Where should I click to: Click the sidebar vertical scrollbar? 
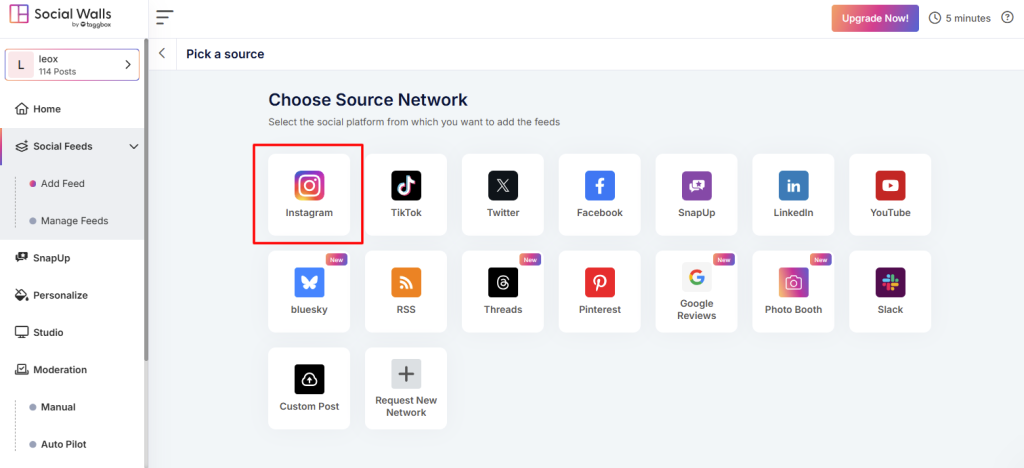[x=147, y=200]
